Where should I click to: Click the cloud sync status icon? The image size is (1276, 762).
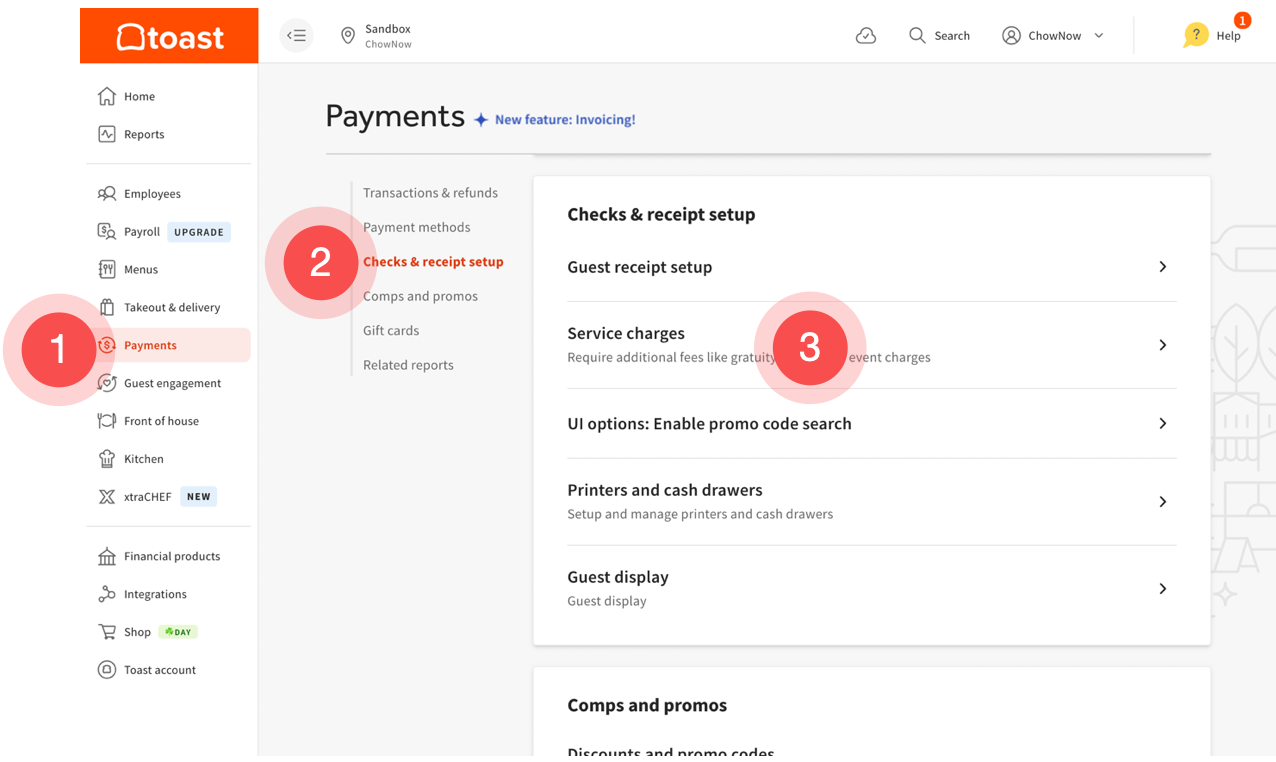coord(866,36)
